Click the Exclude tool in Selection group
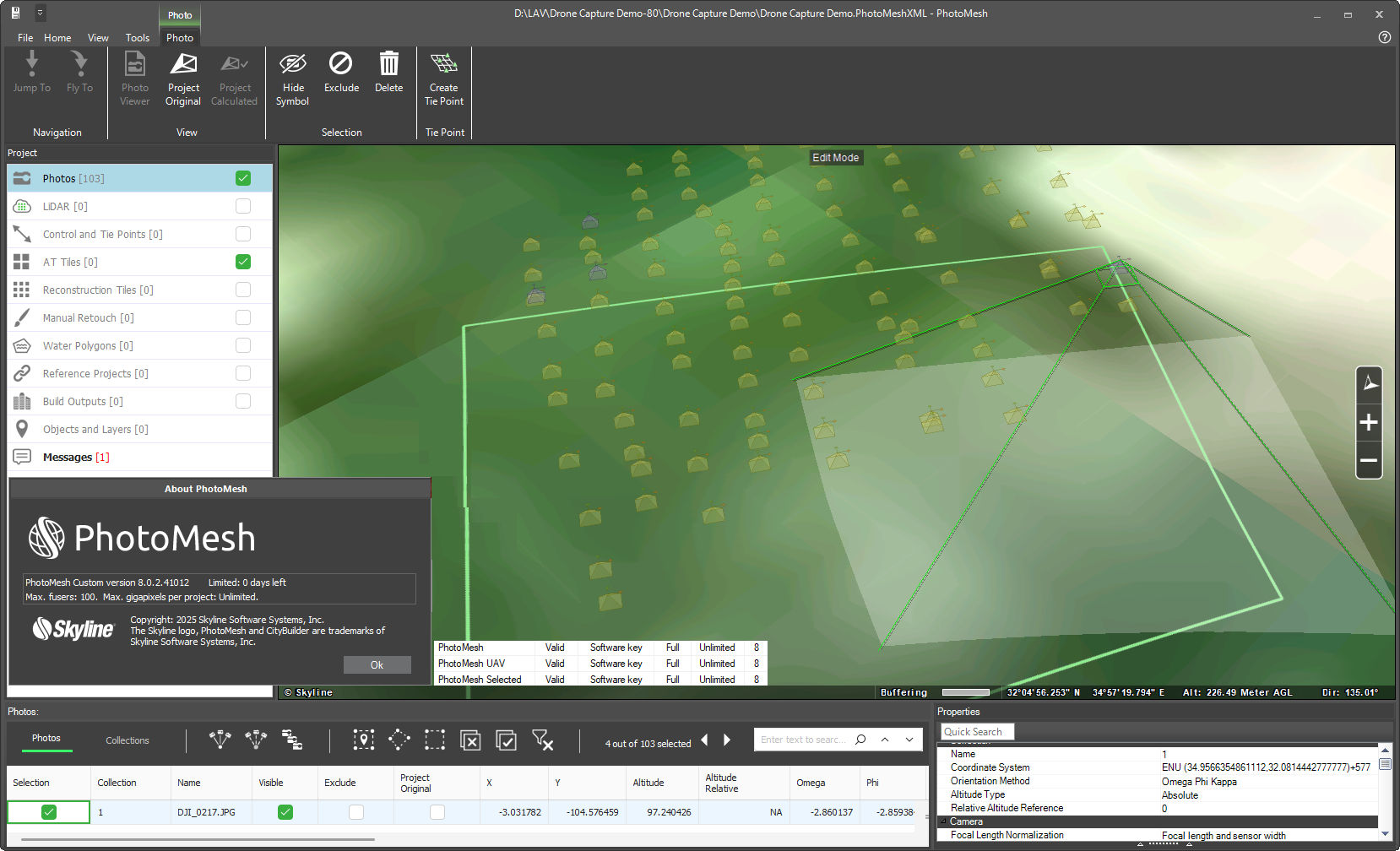Screen dimensions: 1400x851 tap(340, 78)
